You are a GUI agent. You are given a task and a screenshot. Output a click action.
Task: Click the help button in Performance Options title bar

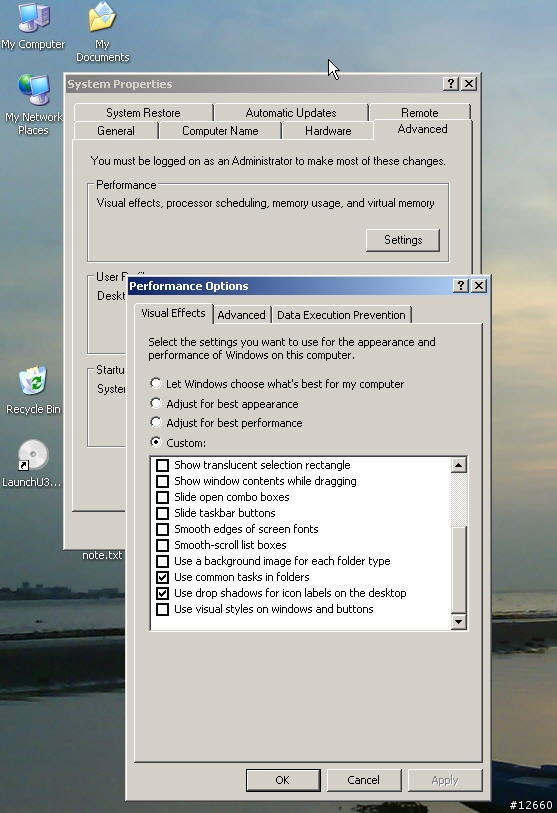[461, 286]
